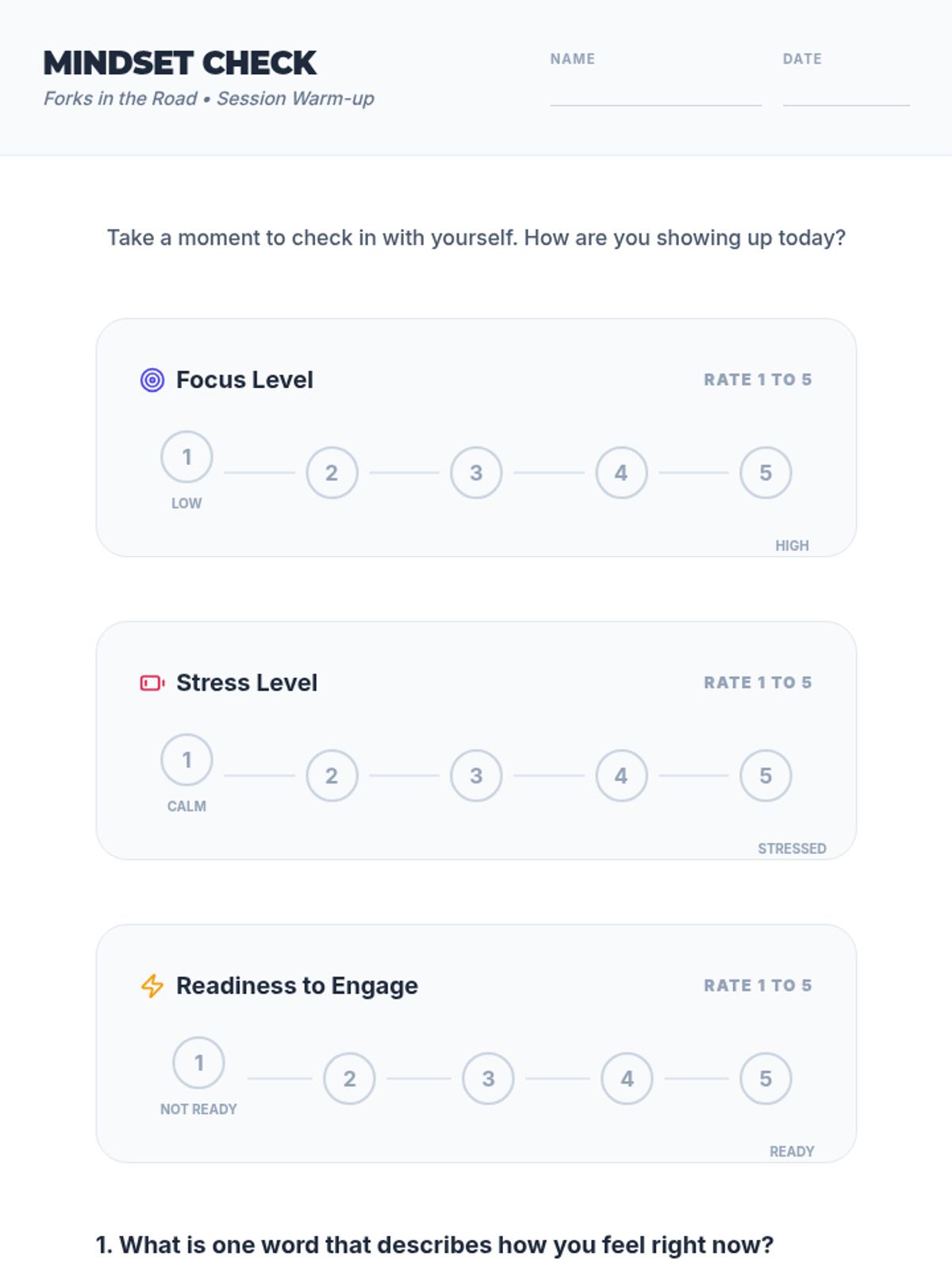Select 3 for Readiness to Engage

pyautogui.click(x=489, y=1079)
